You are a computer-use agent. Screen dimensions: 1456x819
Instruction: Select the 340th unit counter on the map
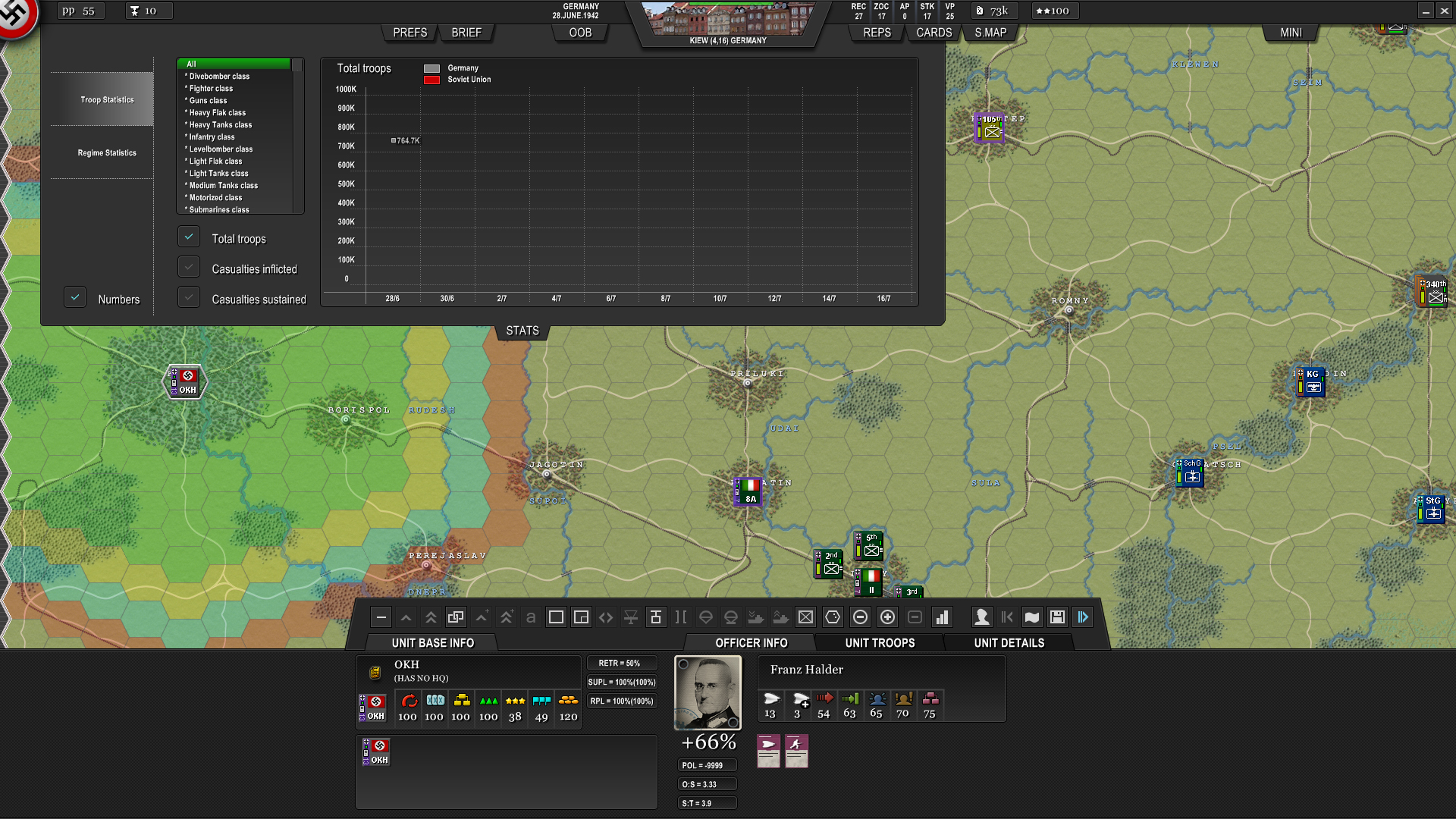coord(1432,292)
